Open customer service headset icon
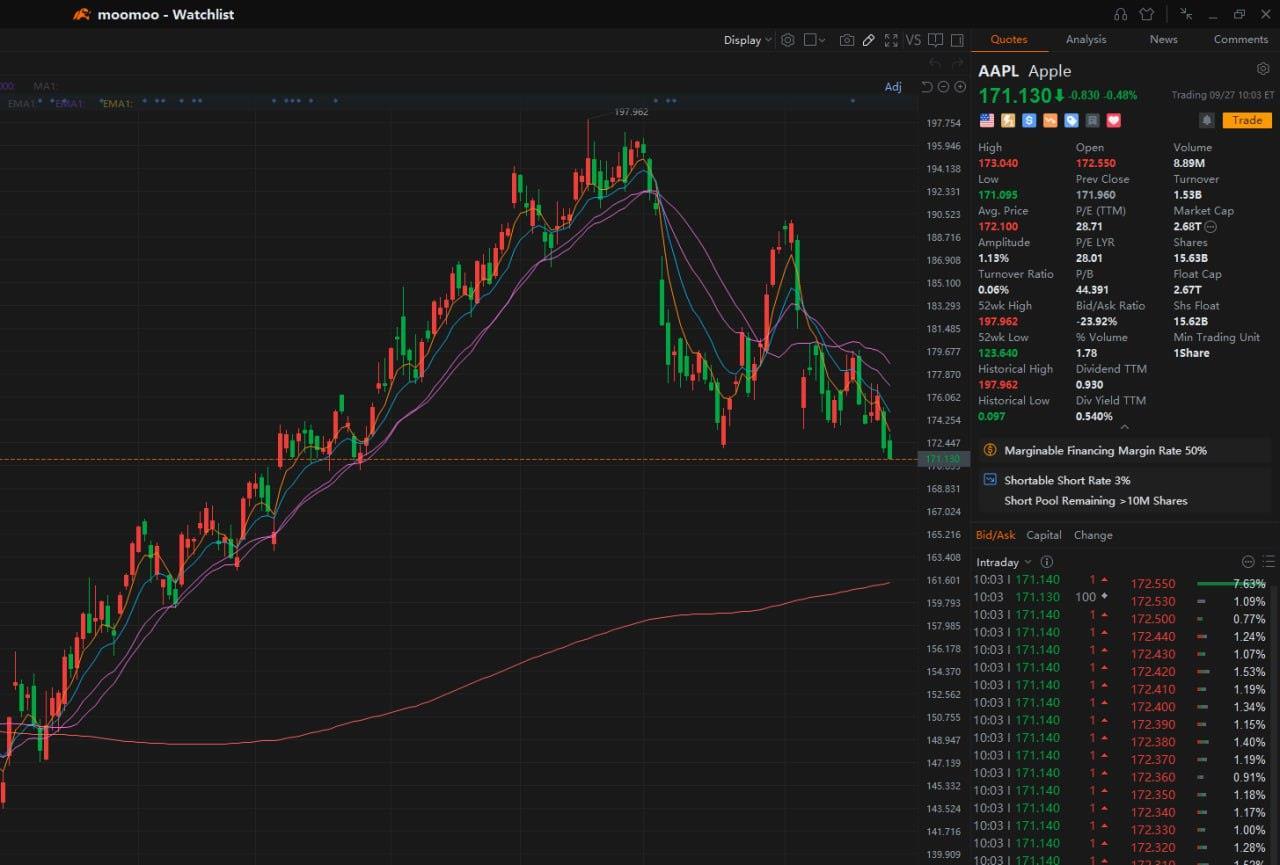Screen dimensions: 1280x865 tap(1120, 14)
